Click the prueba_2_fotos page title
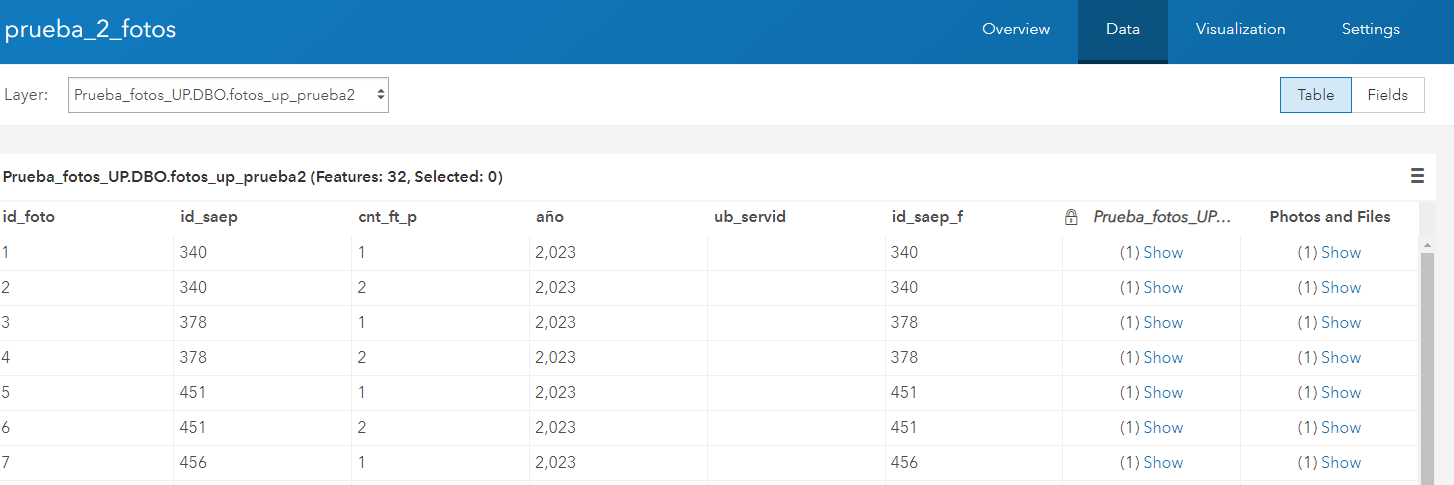 tap(90, 30)
